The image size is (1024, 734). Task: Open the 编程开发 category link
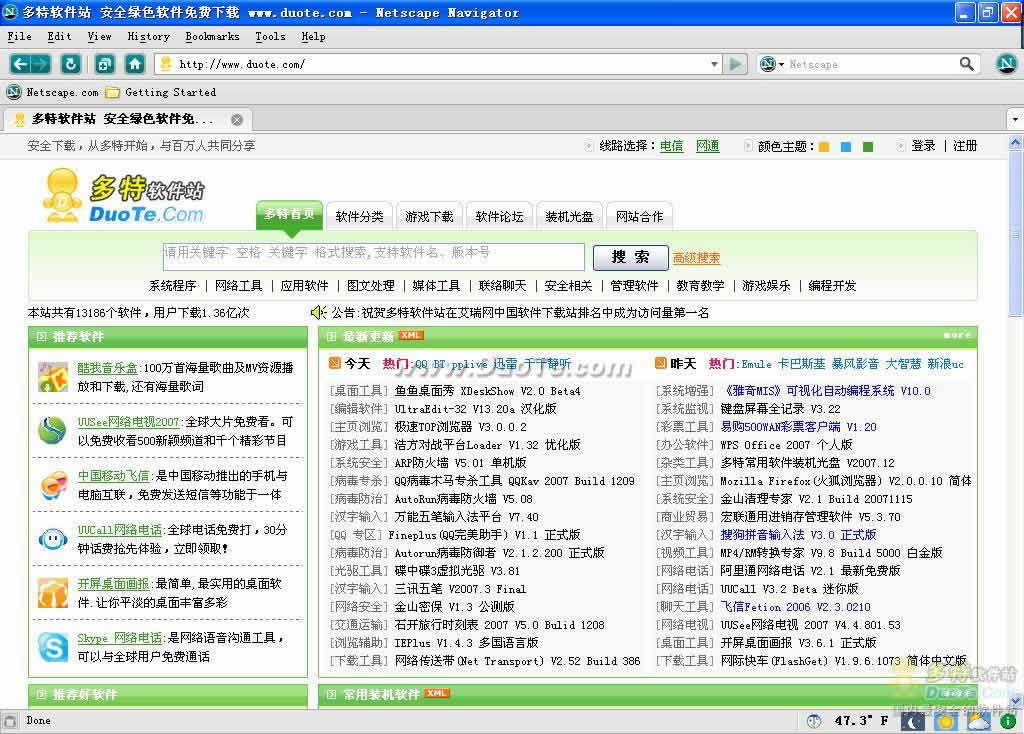click(832, 285)
